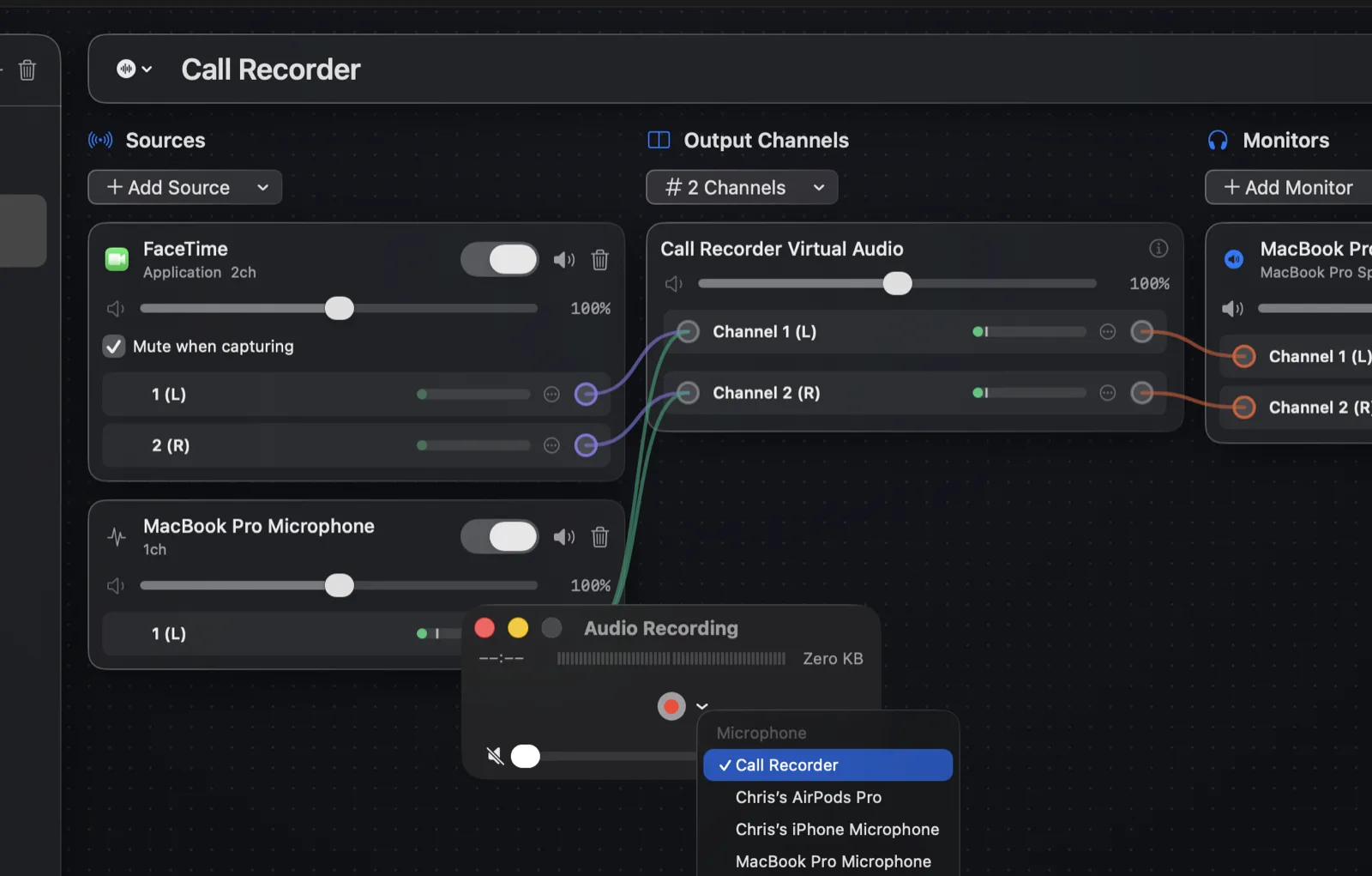Choose Chris's AirPods Pro microphone
The height and width of the screenshot is (876, 1372).
tap(828, 797)
